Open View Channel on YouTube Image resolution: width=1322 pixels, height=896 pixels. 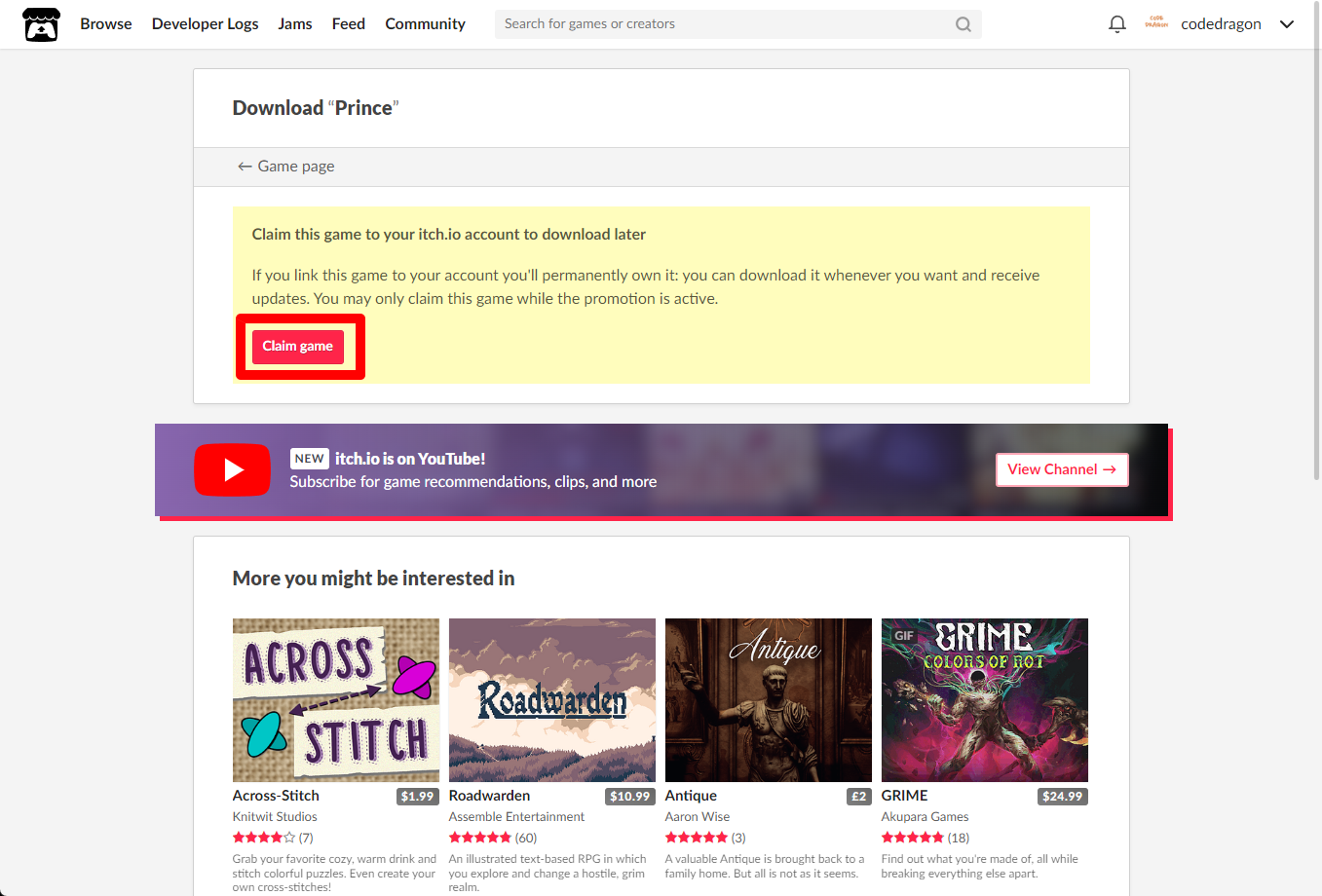pos(1062,469)
